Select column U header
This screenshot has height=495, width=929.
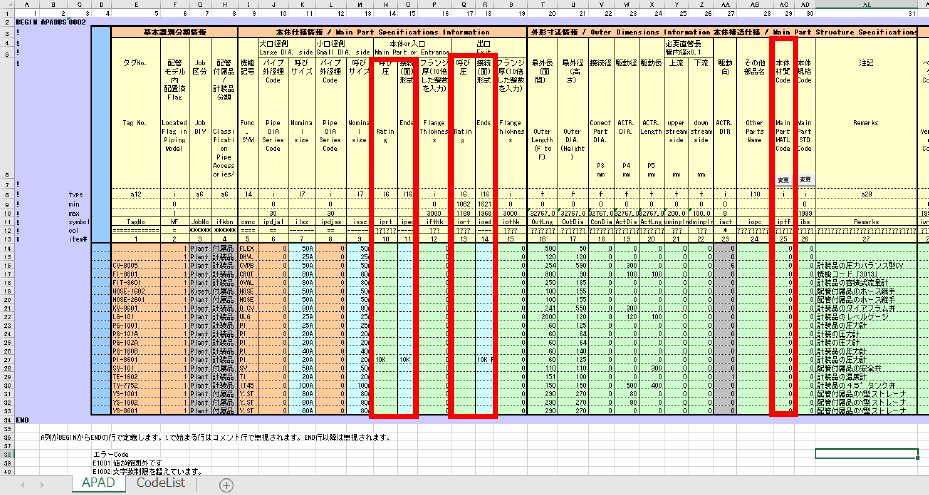coord(572,4)
